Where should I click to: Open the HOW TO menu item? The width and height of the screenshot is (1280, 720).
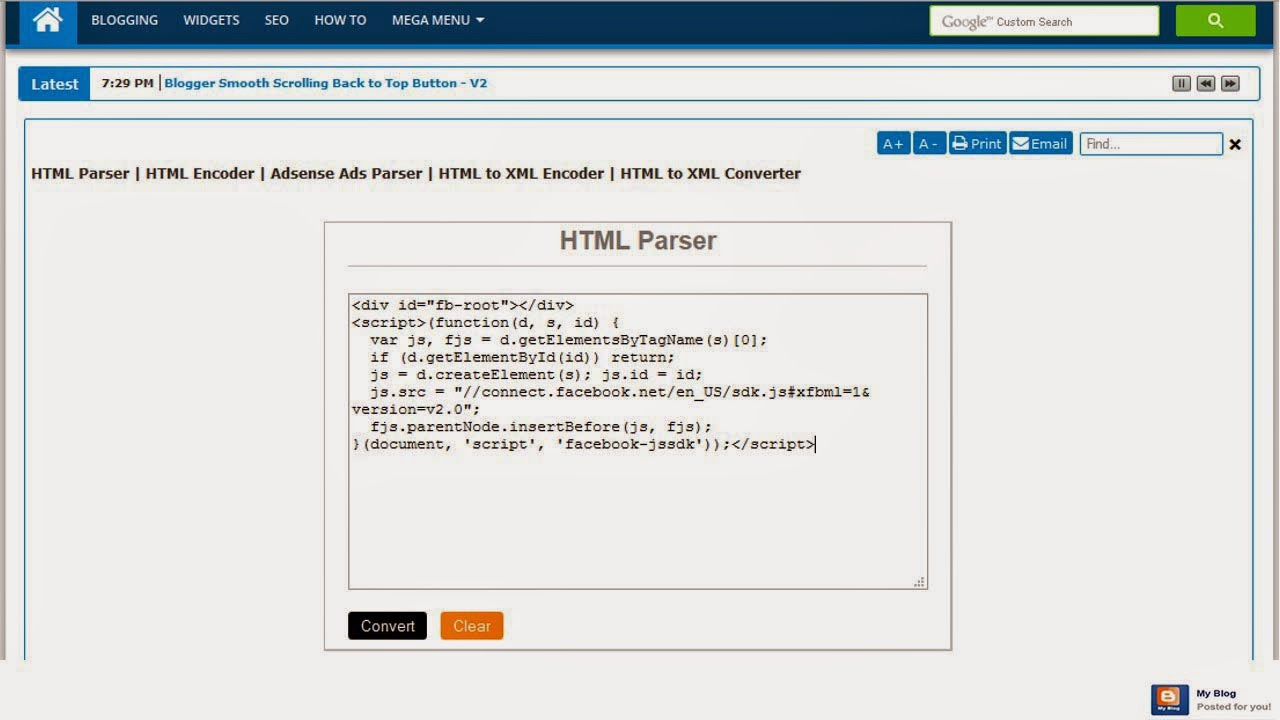pyautogui.click(x=340, y=20)
